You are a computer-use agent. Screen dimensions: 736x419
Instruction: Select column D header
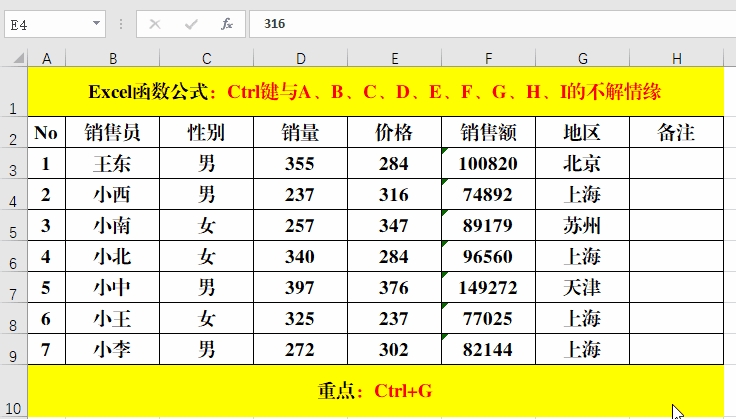[x=300, y=58]
